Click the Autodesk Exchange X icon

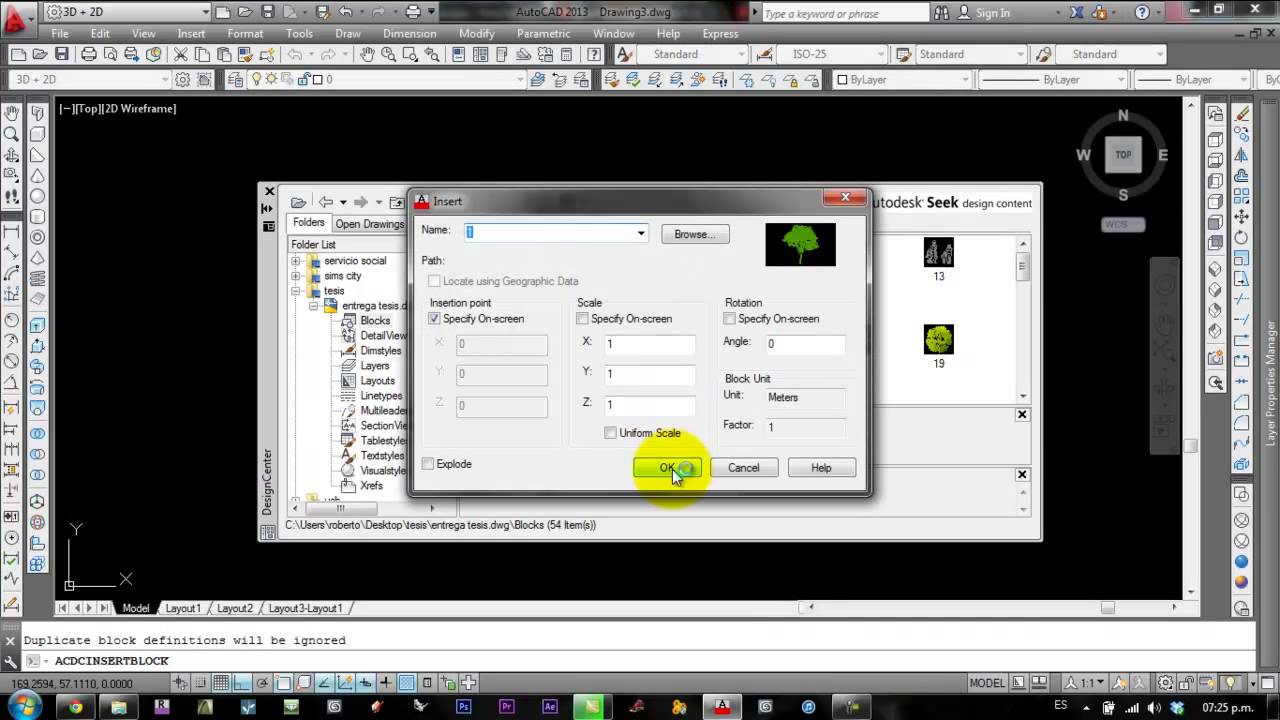pyautogui.click(x=1077, y=12)
